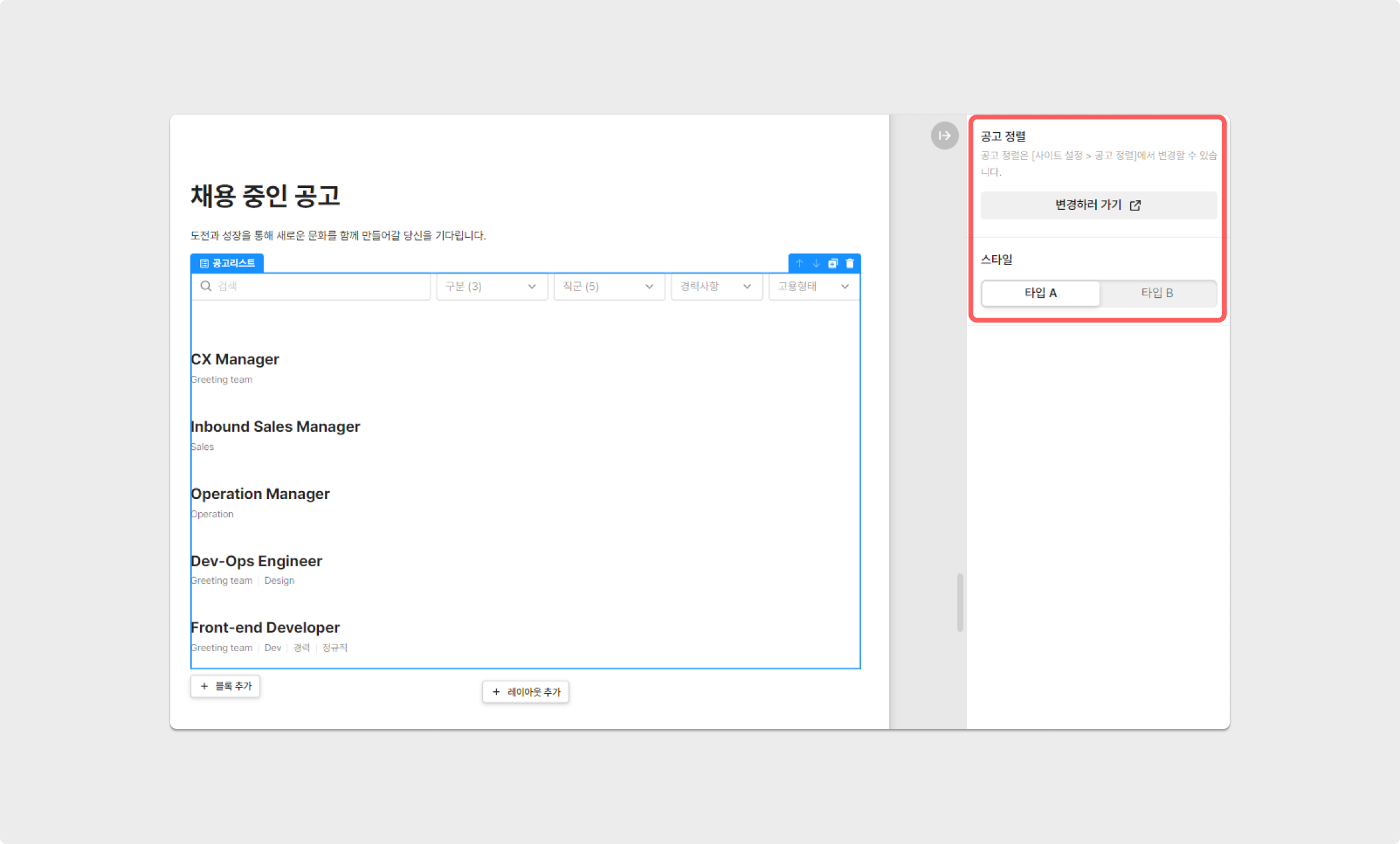Viewport: 1400px width, 844px height.
Task: Click 변경하러 가기 button
Action: [x=1098, y=206]
